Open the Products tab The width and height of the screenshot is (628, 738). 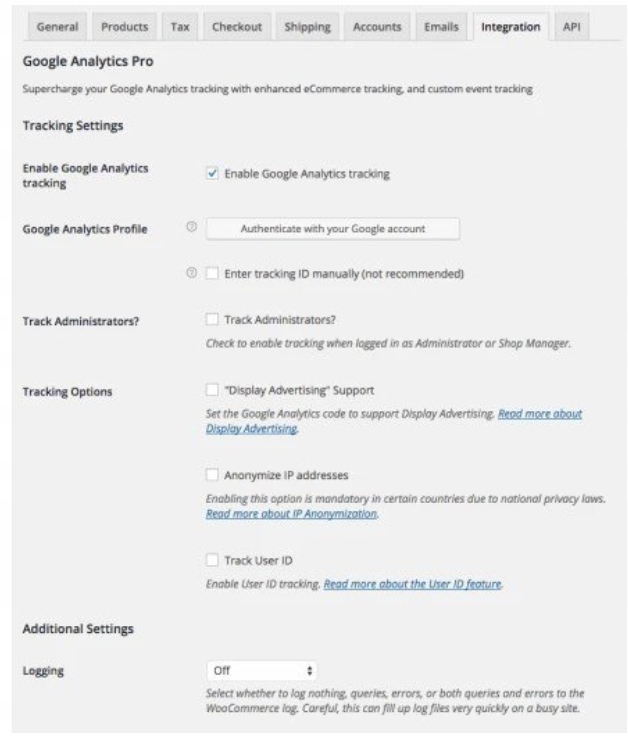click(125, 27)
